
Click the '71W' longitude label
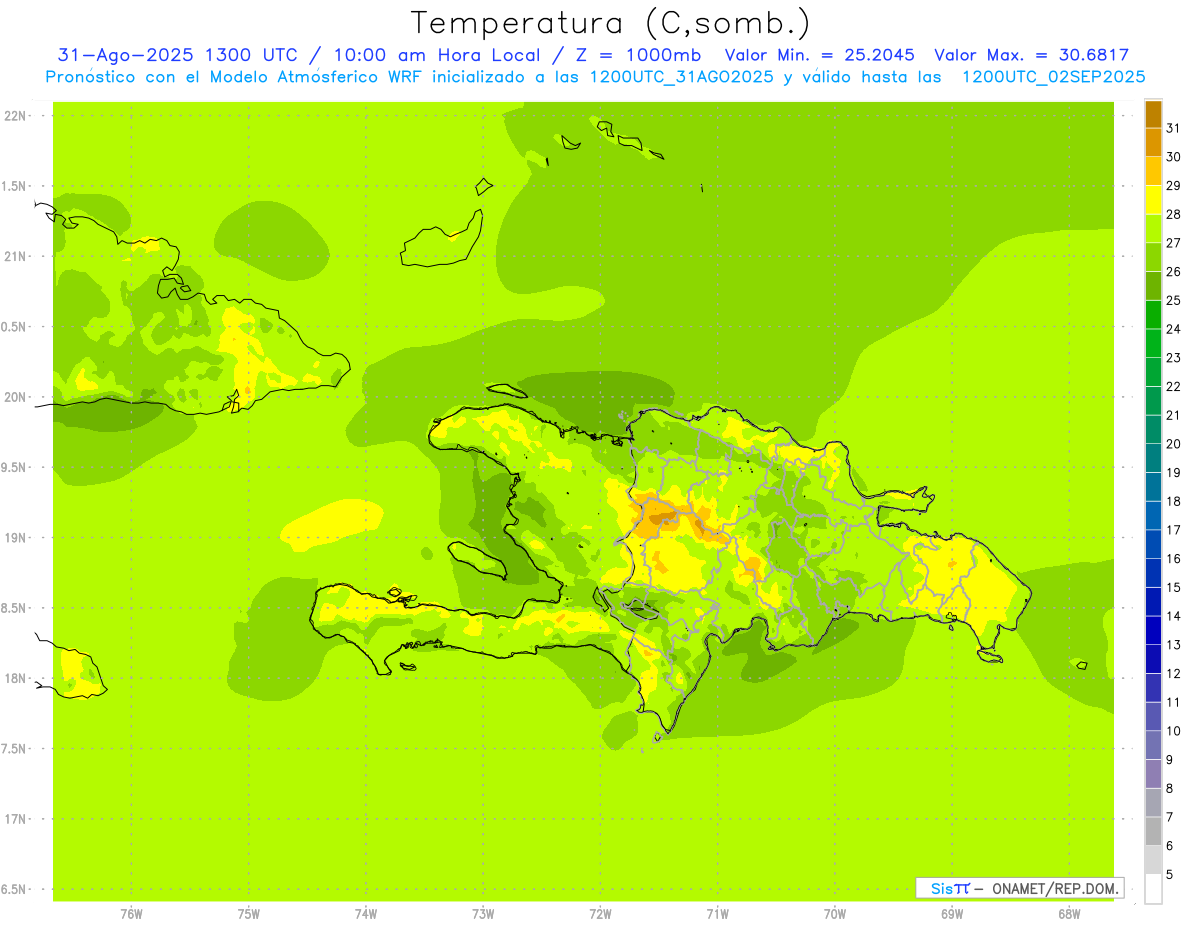717,914
